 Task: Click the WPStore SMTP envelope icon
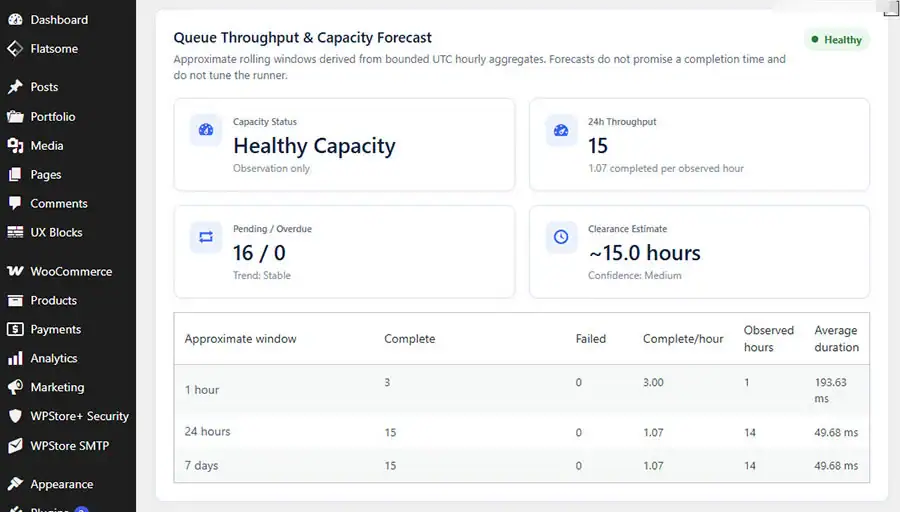click(15, 445)
